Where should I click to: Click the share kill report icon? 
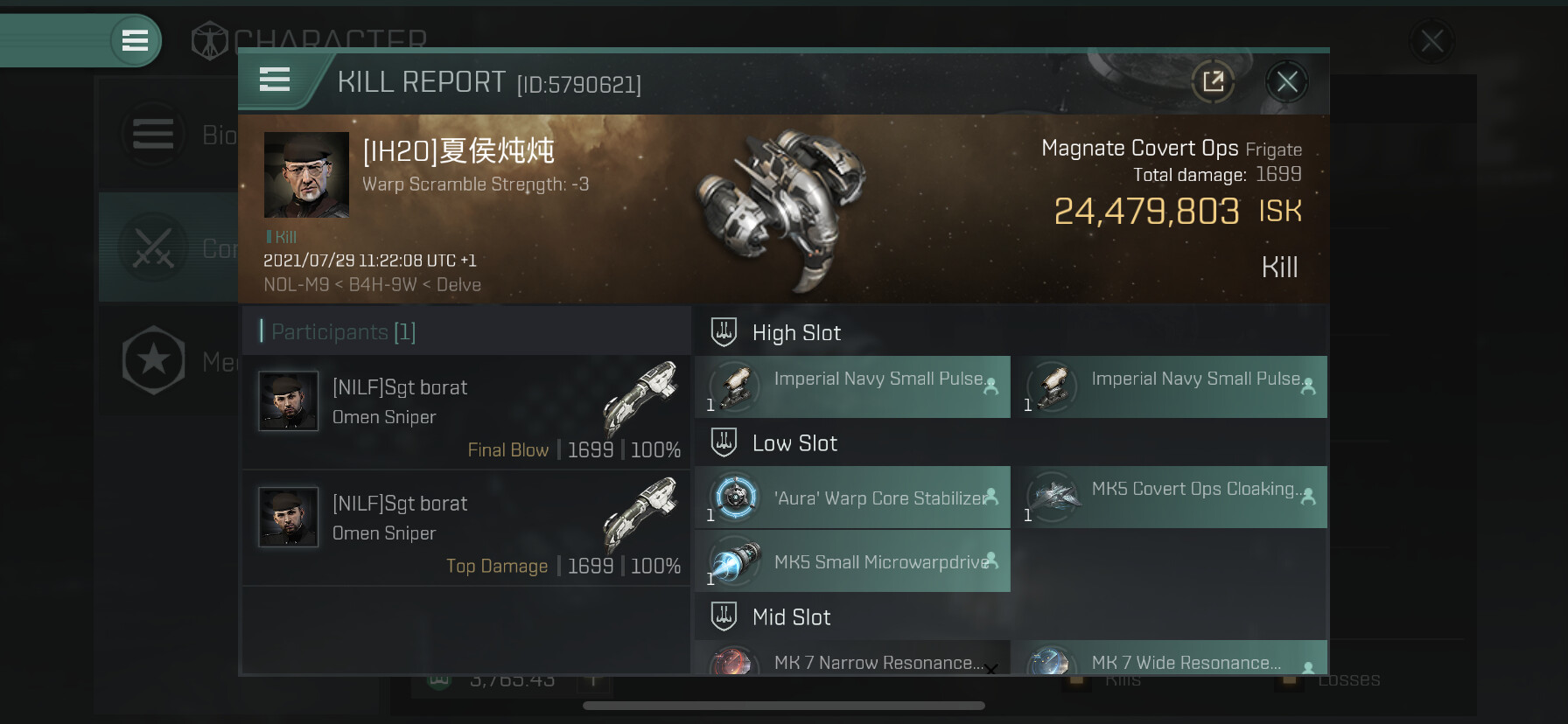tap(1214, 82)
